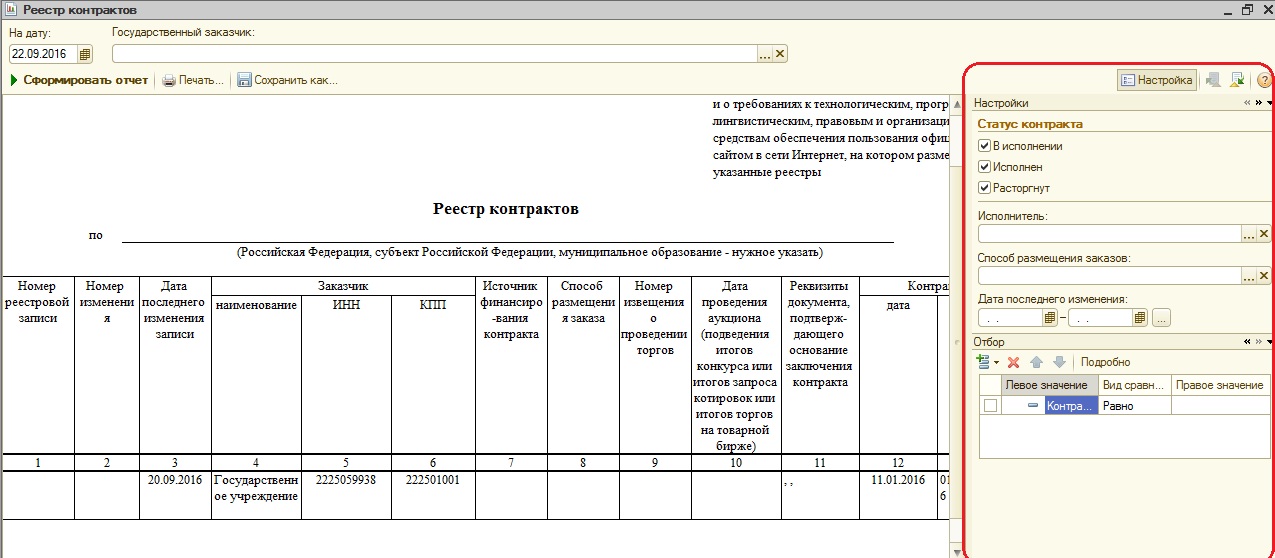Open selection list for Государственный заказчик

pyautogui.click(x=765, y=54)
